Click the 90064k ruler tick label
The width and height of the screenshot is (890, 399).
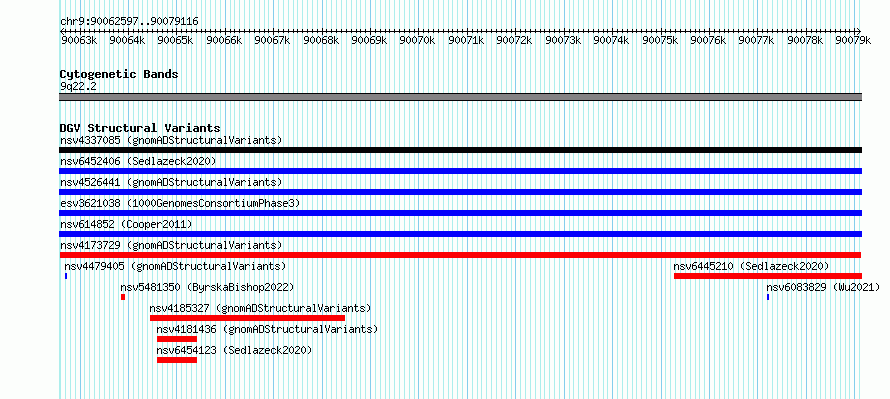(127, 40)
